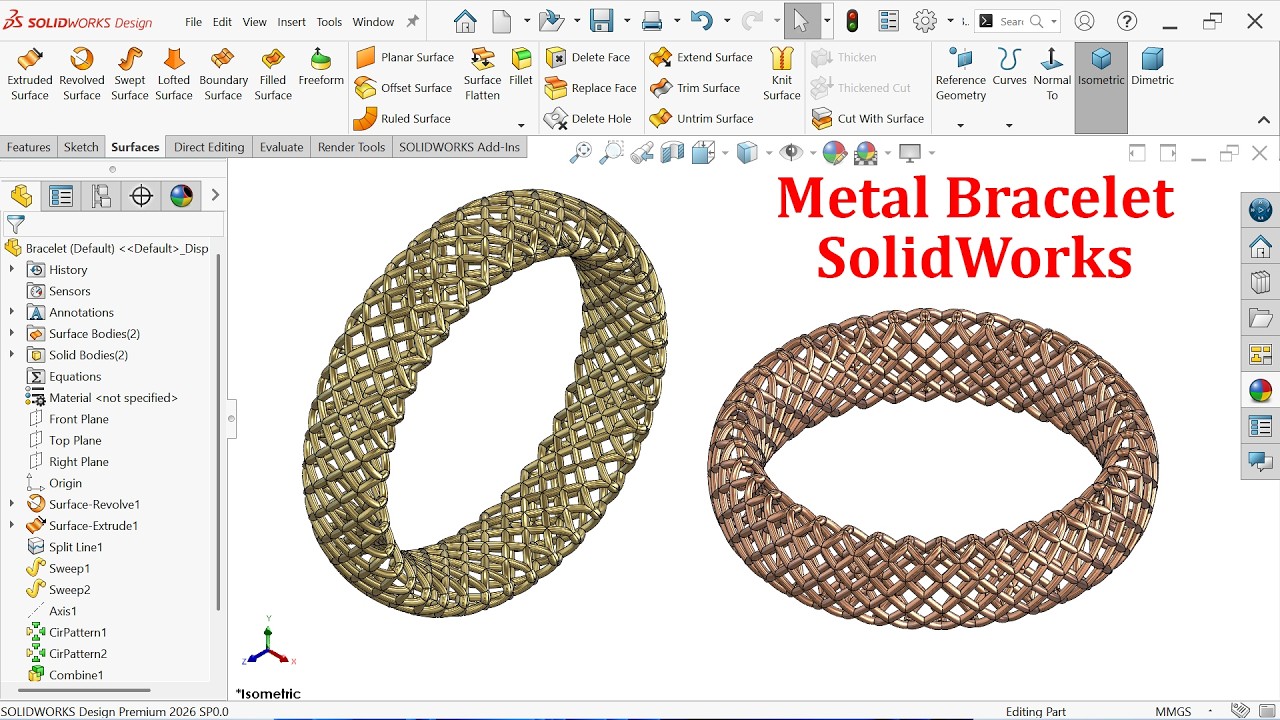Switch to the Sketch tab
The width and height of the screenshot is (1280, 720).
81,147
